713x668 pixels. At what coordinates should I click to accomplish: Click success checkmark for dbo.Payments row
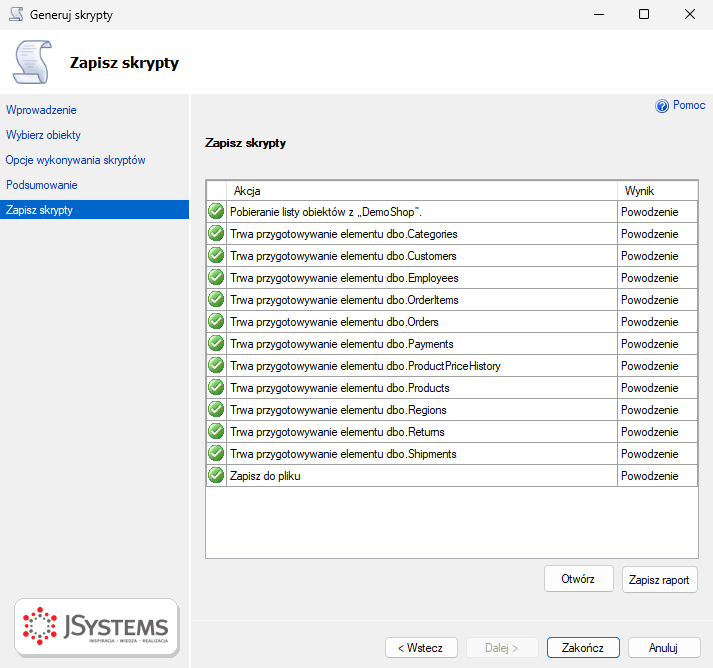[216, 343]
